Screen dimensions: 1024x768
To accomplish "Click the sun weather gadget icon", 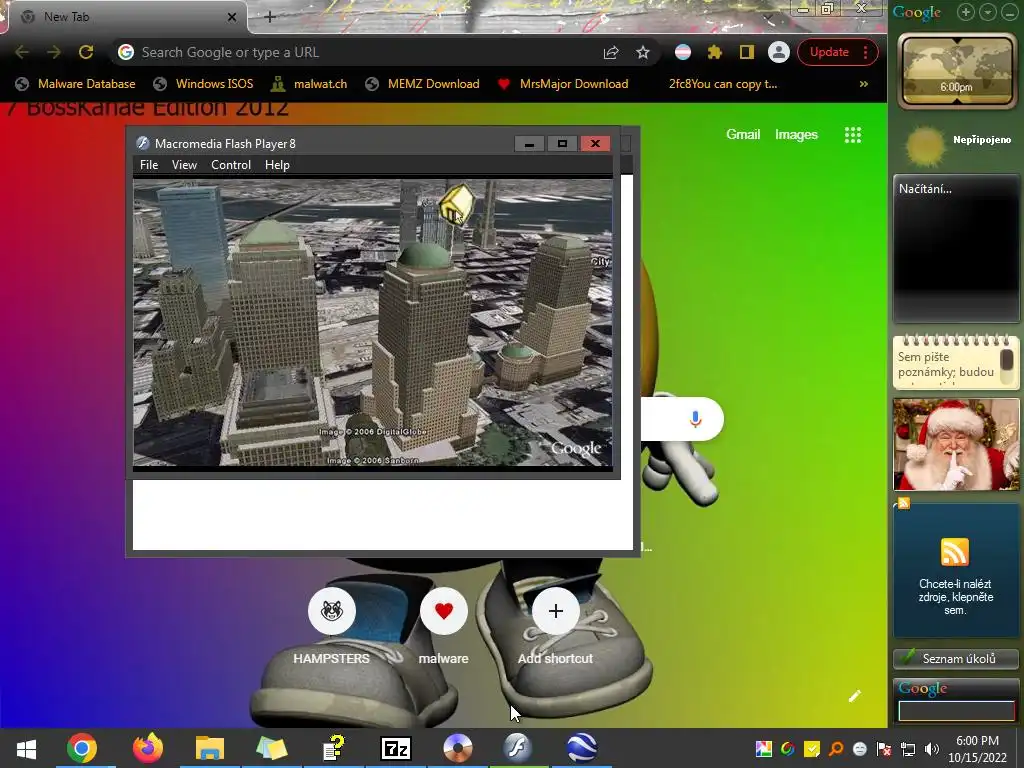I will tap(926, 145).
